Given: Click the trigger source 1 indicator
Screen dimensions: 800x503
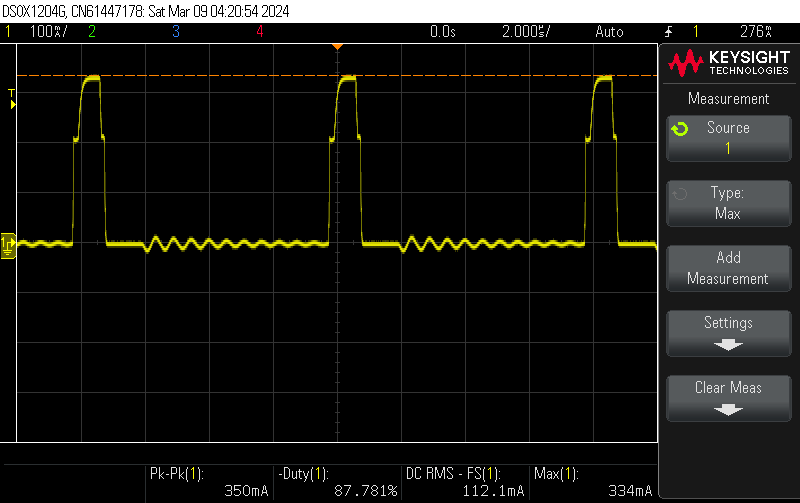Looking at the screenshot, I should 696,32.
